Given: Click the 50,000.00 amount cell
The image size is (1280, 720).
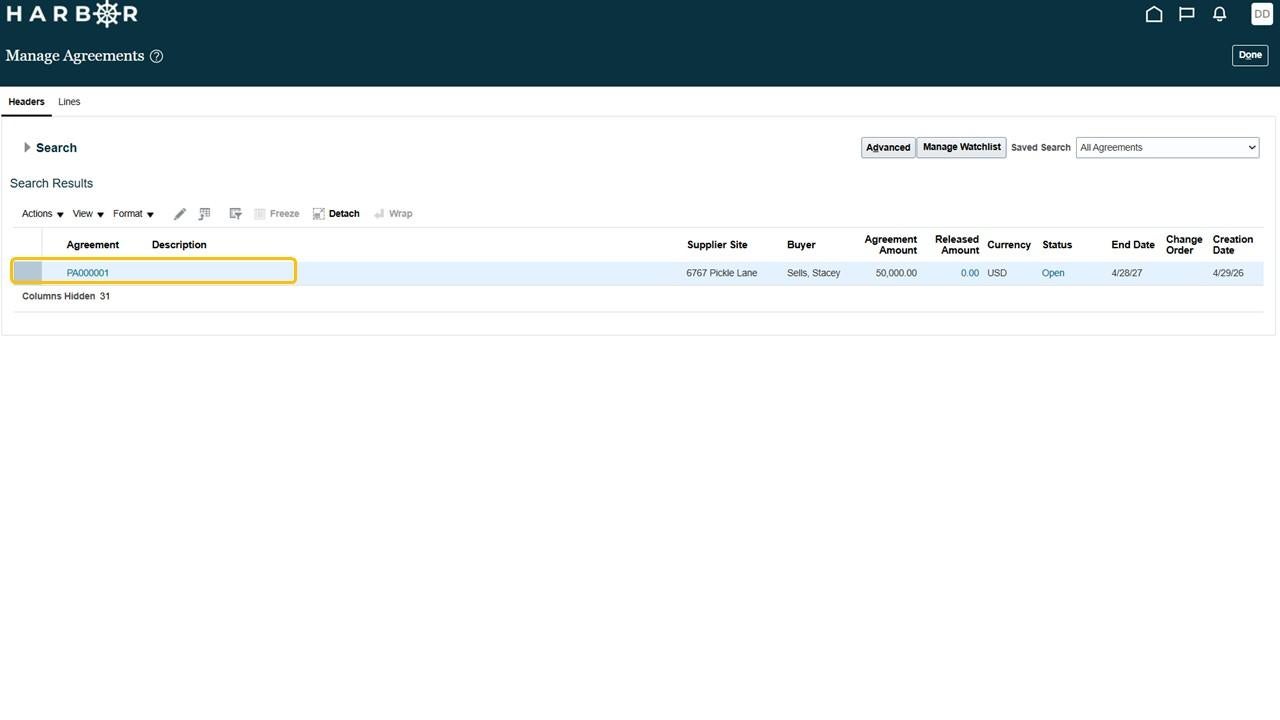Looking at the screenshot, I should pyautogui.click(x=896, y=273).
